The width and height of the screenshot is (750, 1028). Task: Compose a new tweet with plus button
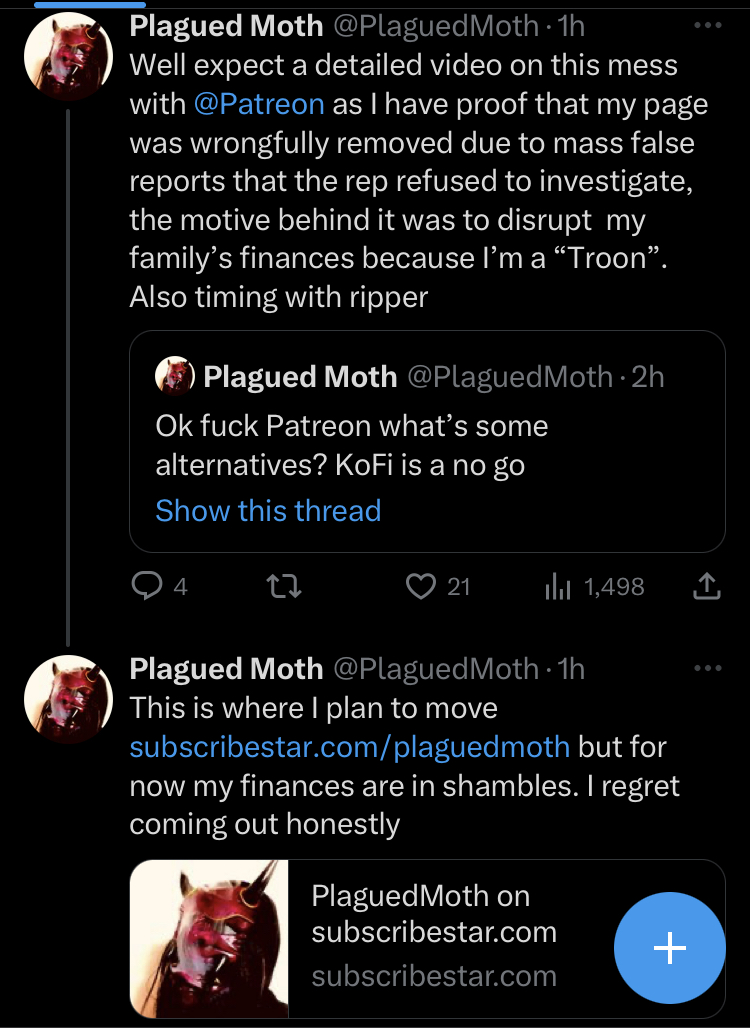point(669,947)
